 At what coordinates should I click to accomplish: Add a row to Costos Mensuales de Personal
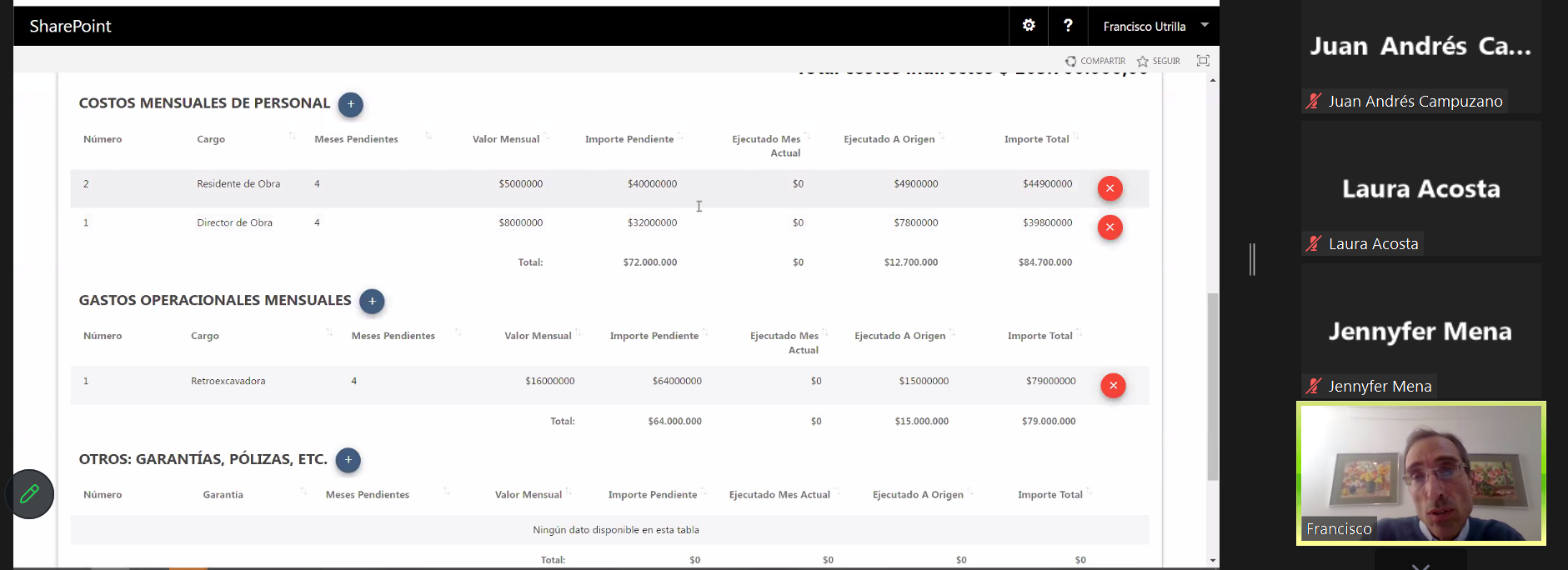[x=351, y=104]
